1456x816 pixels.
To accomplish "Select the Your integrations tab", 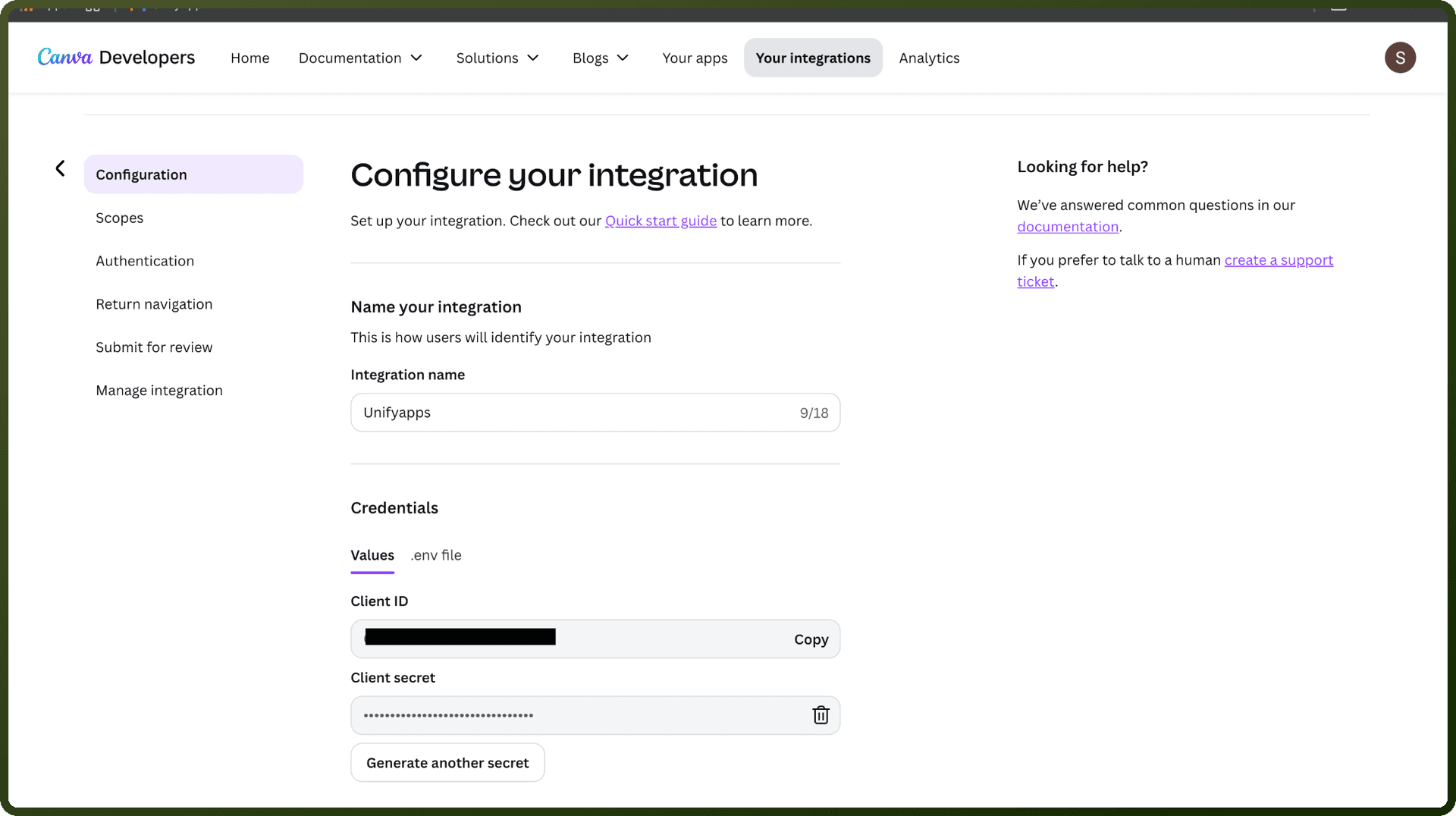I will [813, 58].
